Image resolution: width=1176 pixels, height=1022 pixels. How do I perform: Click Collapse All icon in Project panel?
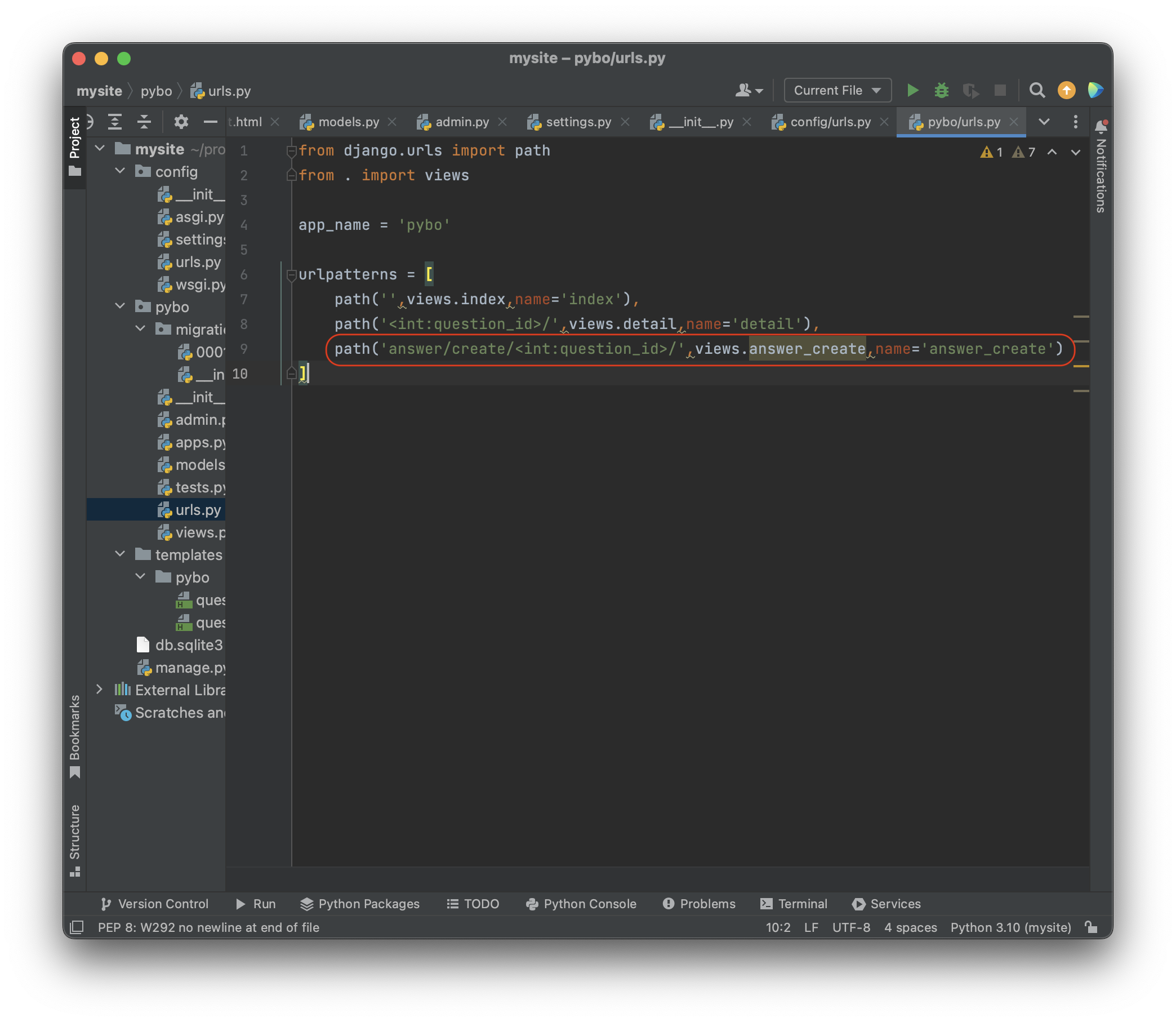[x=144, y=122]
